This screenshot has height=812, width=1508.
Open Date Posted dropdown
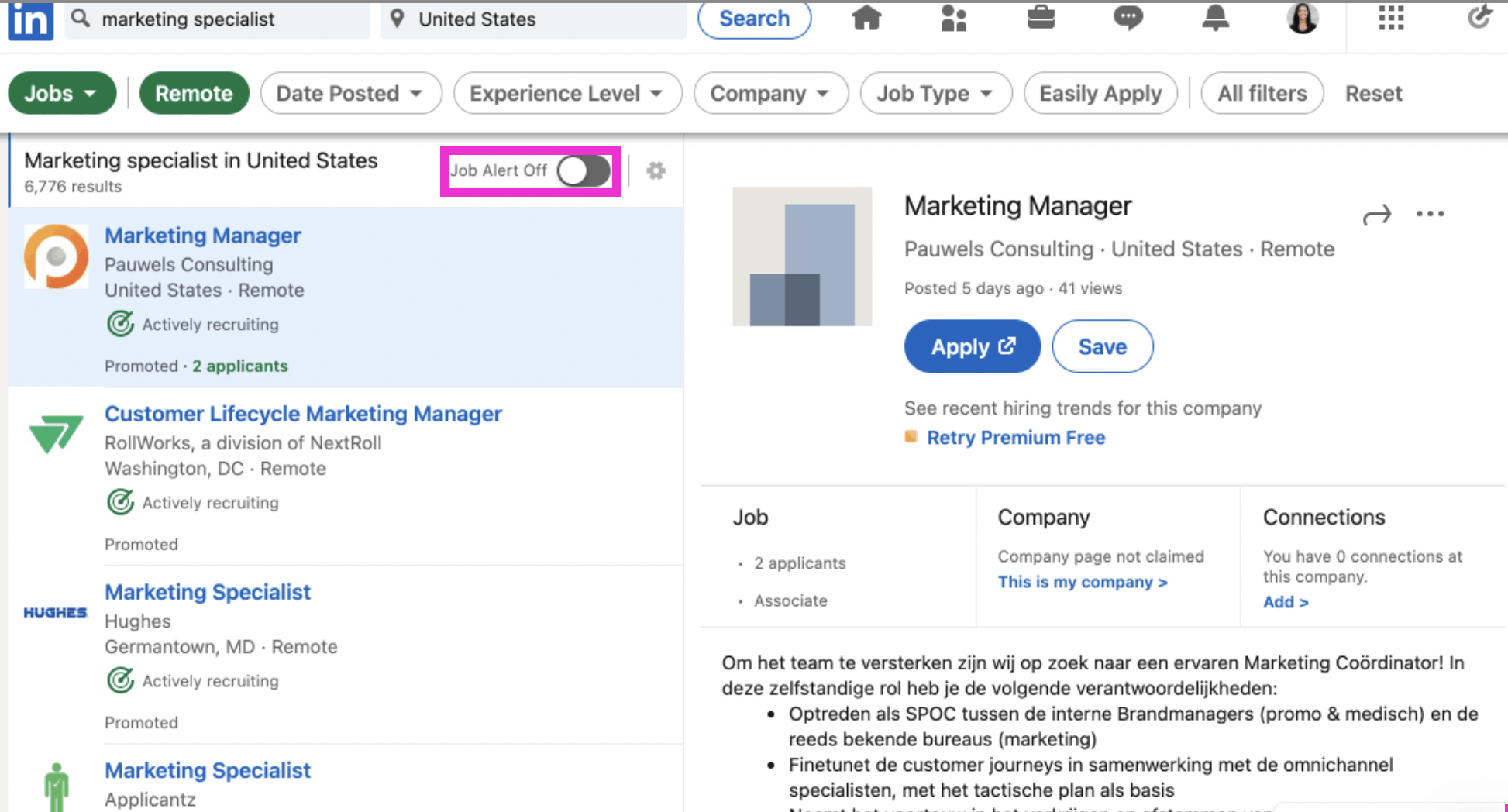(351, 93)
